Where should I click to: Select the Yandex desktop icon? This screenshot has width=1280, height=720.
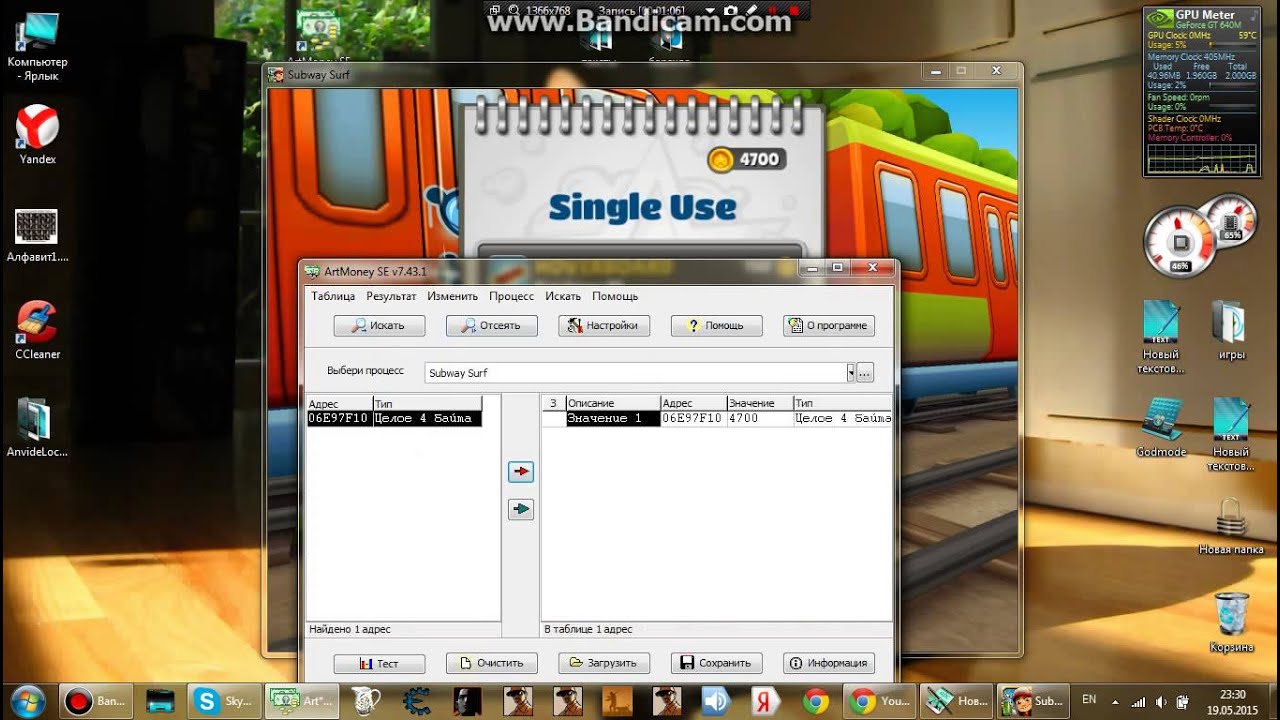(38, 135)
